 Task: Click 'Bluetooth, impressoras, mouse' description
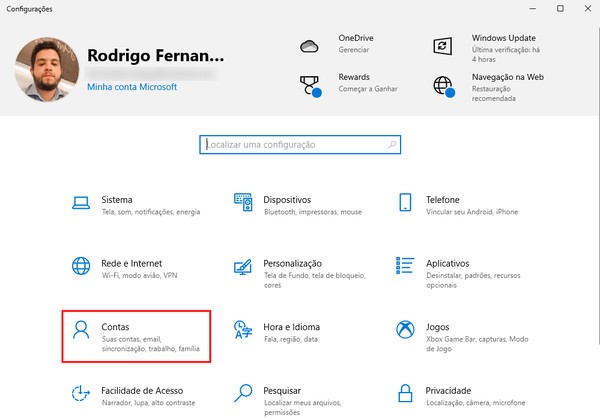click(313, 212)
